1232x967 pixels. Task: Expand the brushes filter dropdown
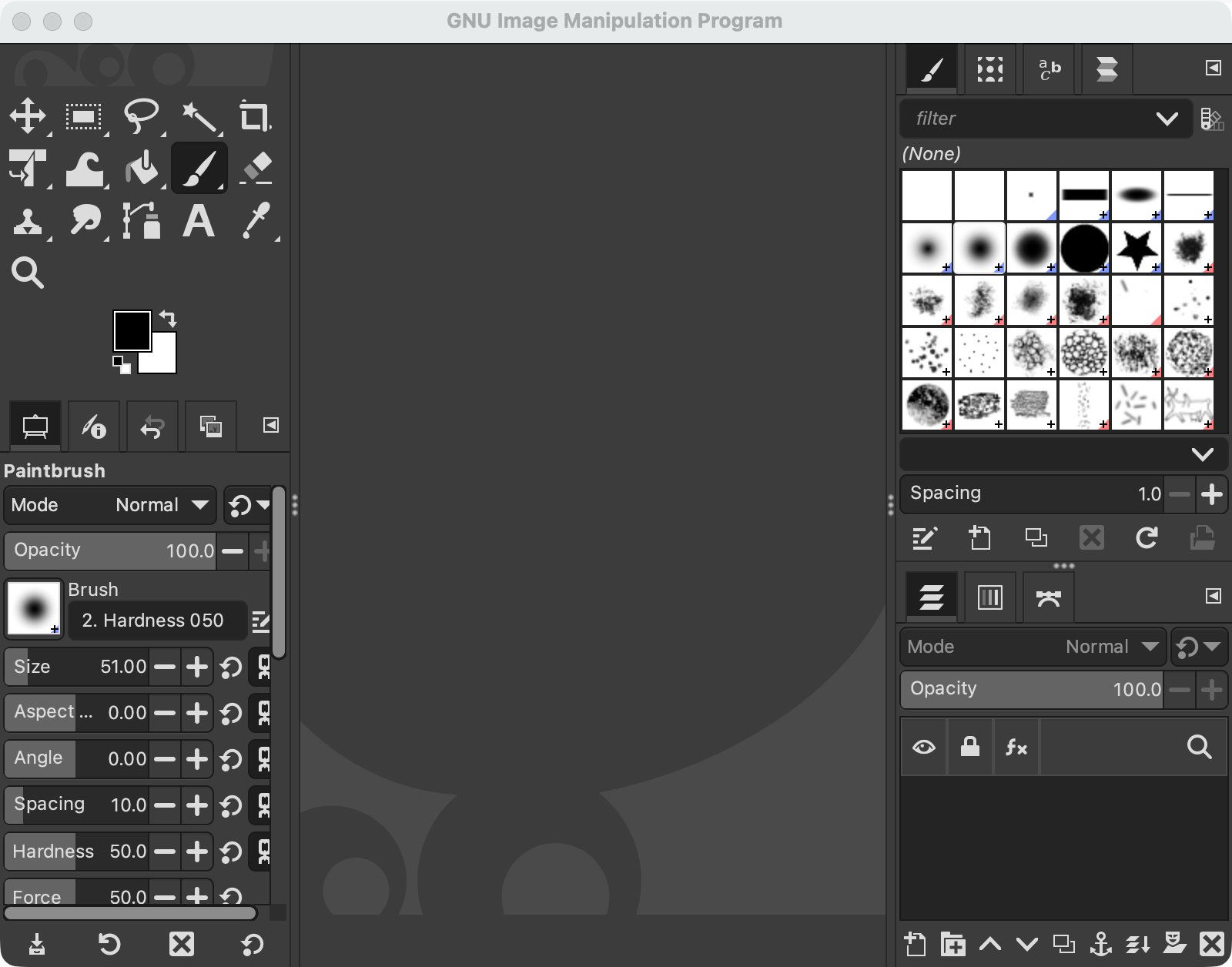coord(1167,119)
